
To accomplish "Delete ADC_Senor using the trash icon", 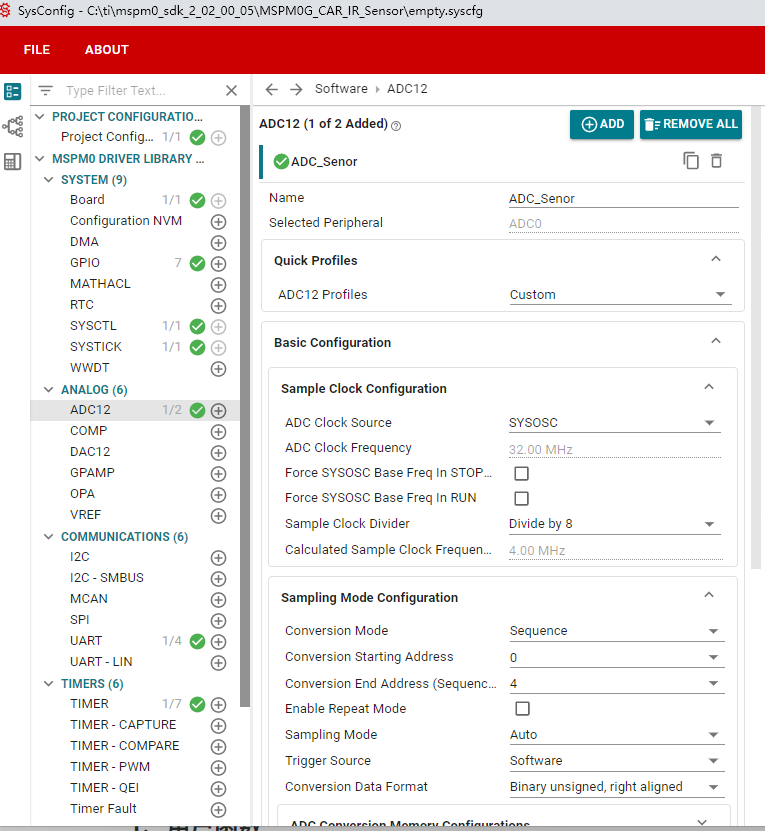I will pos(716,161).
